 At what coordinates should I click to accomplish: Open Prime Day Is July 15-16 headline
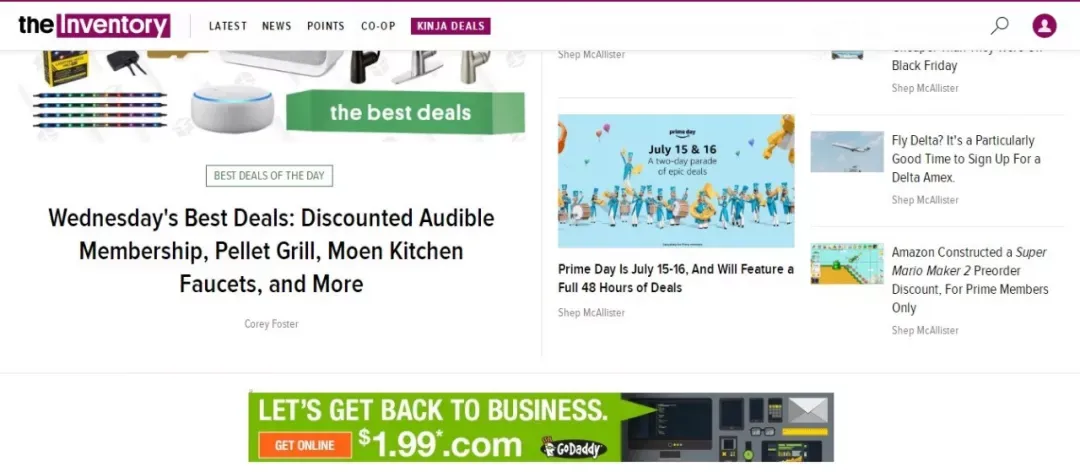pos(676,278)
